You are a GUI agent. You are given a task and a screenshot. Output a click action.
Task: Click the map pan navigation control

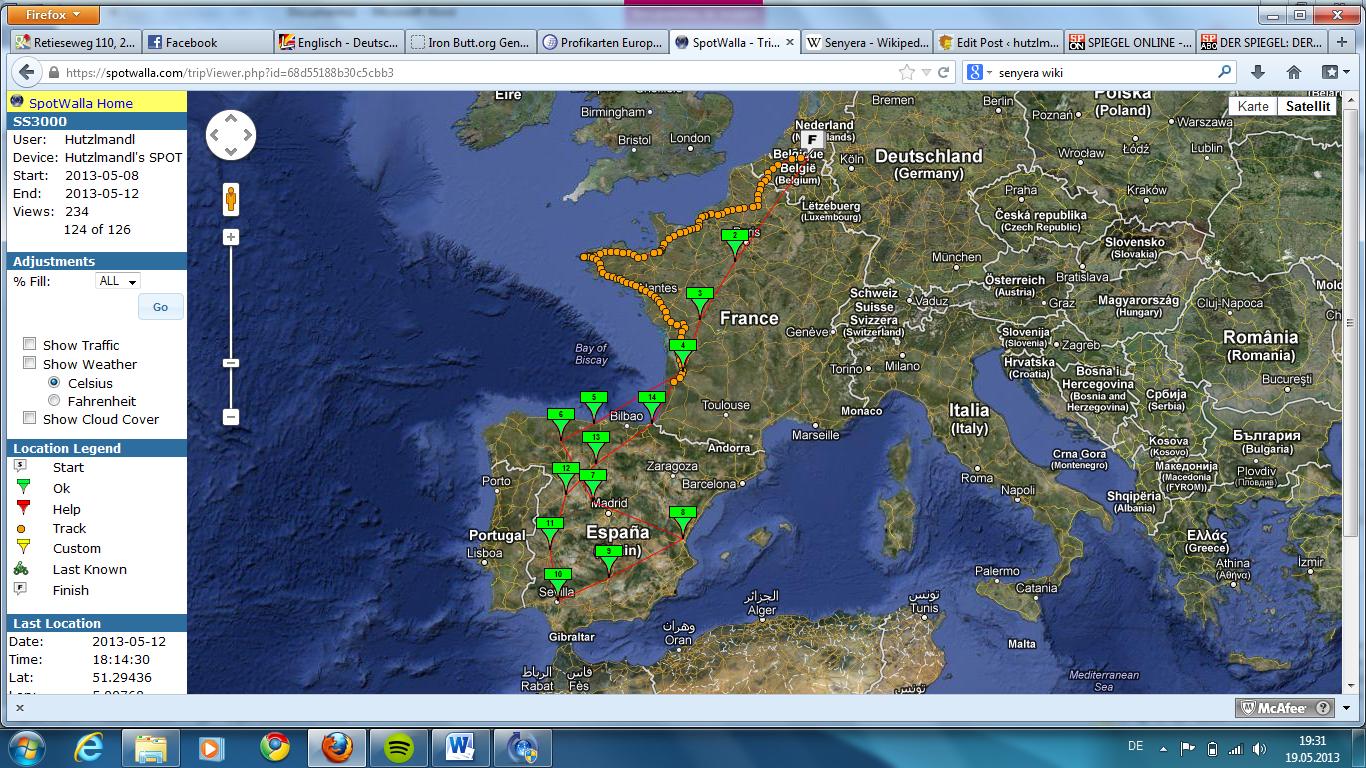[x=231, y=135]
